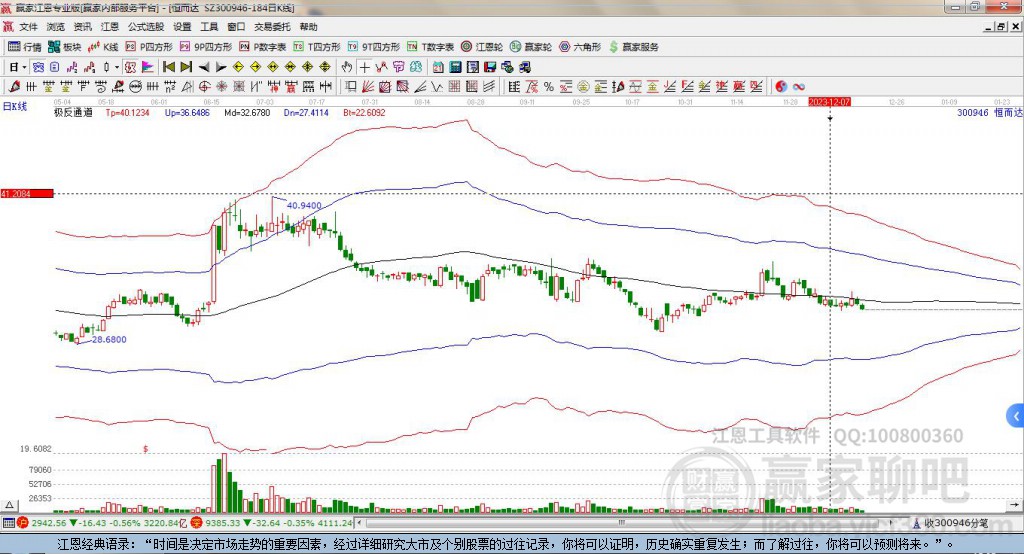The image size is (1024, 554).
Task: Select the red pencil drawing tool
Action: pos(14,86)
